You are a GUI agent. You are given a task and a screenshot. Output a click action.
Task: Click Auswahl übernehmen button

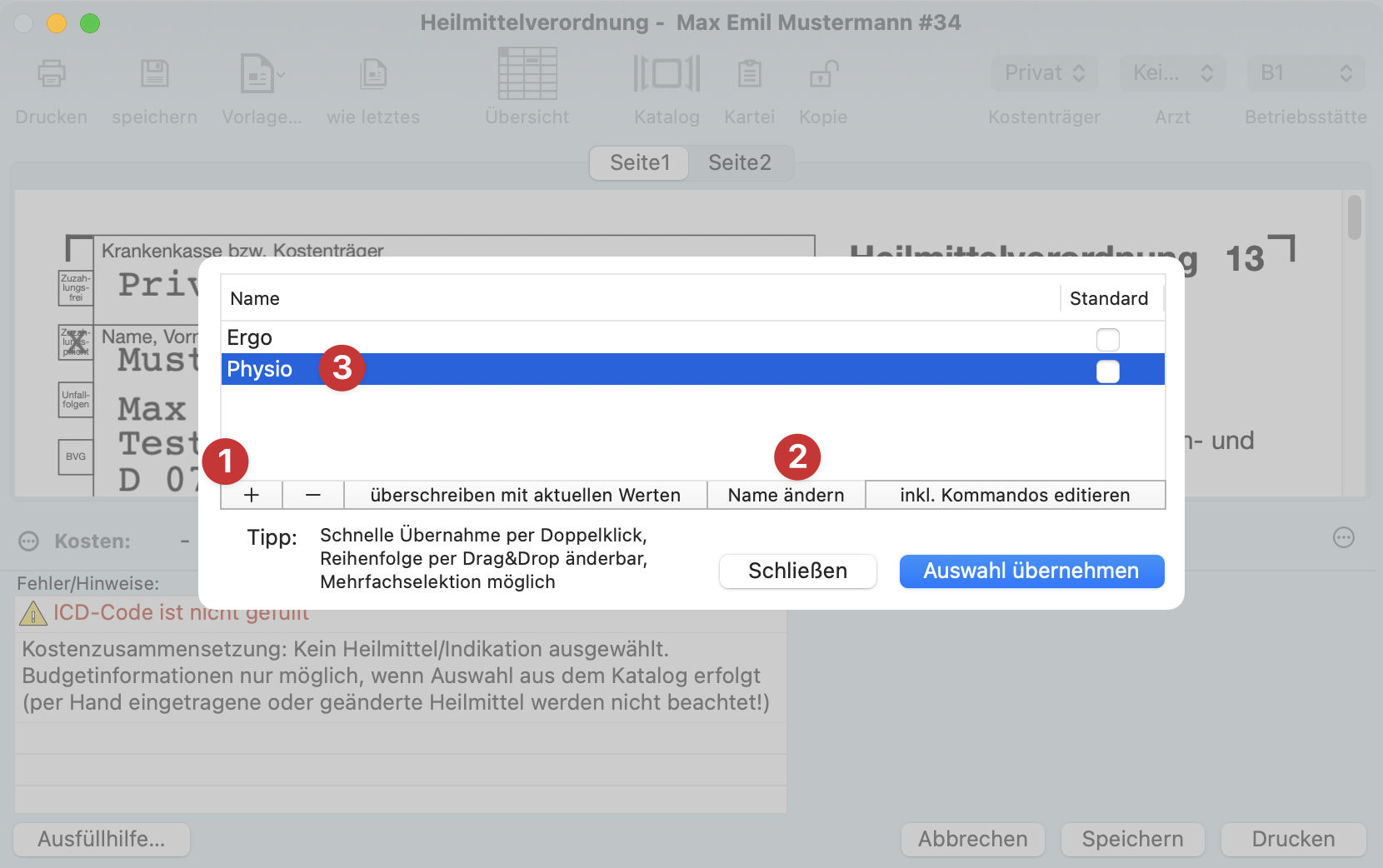(1031, 571)
